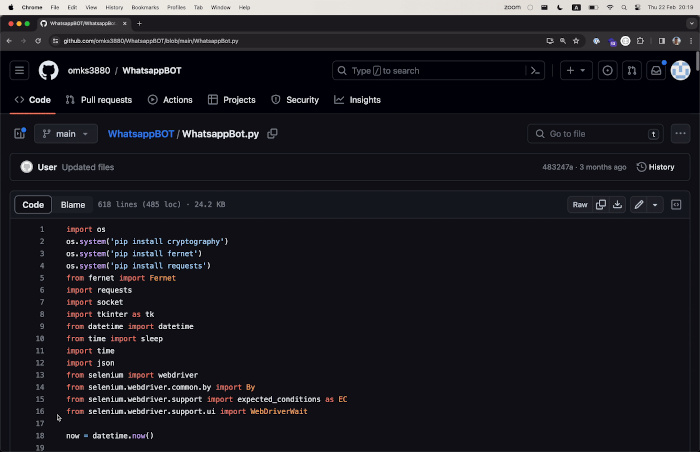Open Pull requests icon in header
The height and width of the screenshot is (452, 700).
(631, 71)
